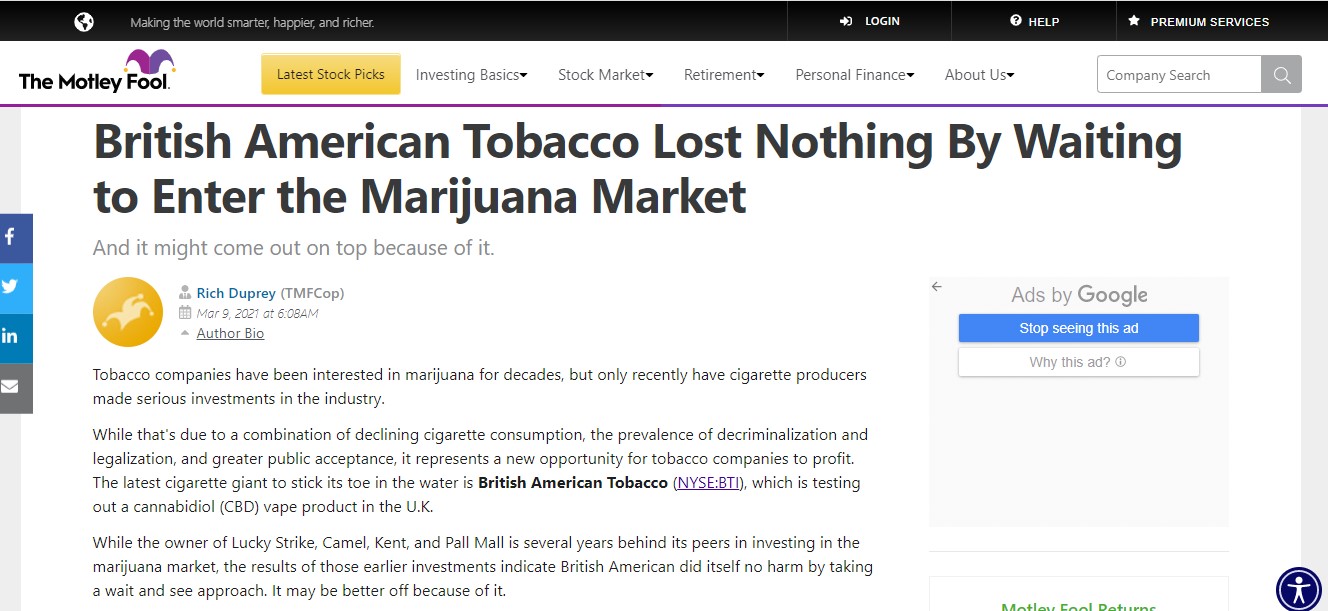Image resolution: width=1328 pixels, height=611 pixels.
Task: Share article on Twitter
Action: [x=12, y=287]
